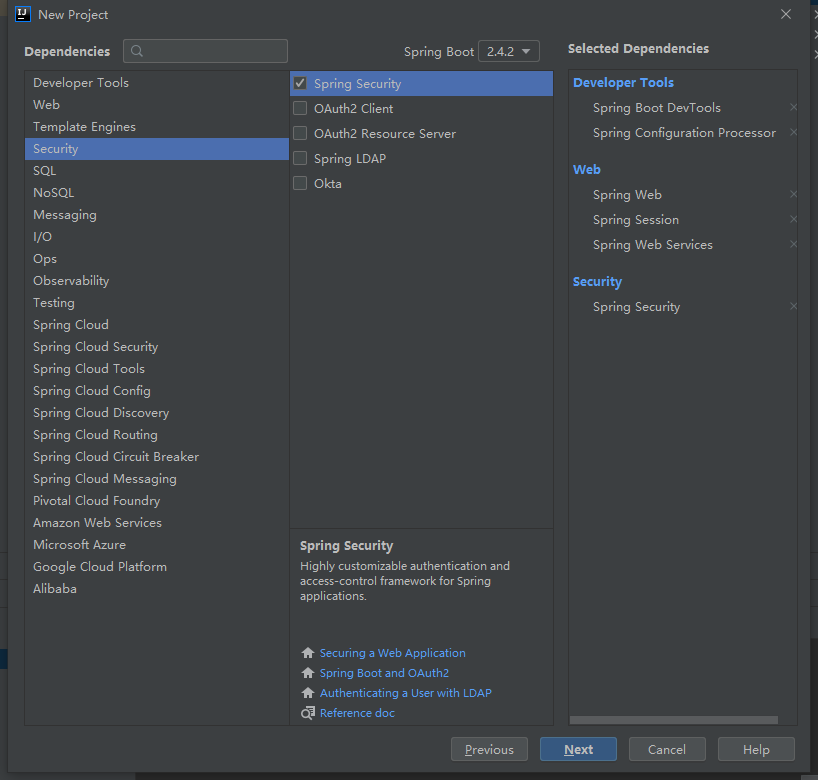Remove Spring Configuration Processor dependency
818x780 pixels.
tap(793, 133)
